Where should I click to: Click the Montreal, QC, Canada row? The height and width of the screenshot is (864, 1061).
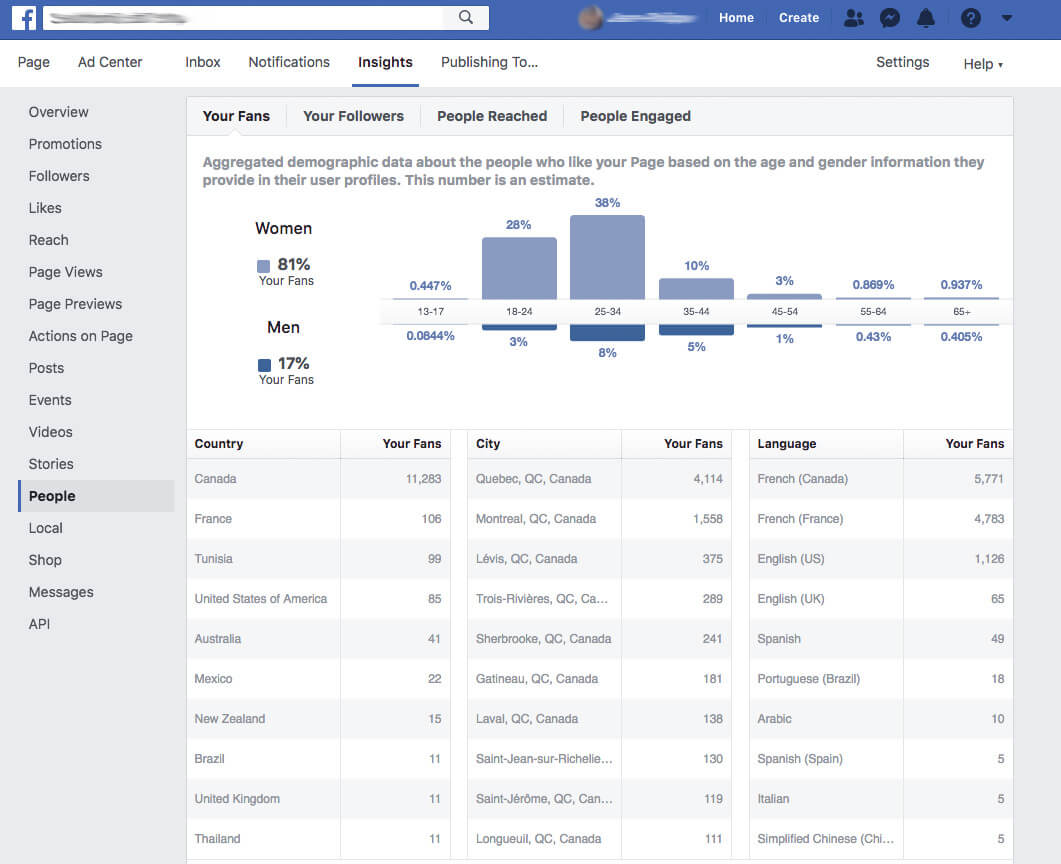click(x=600, y=519)
